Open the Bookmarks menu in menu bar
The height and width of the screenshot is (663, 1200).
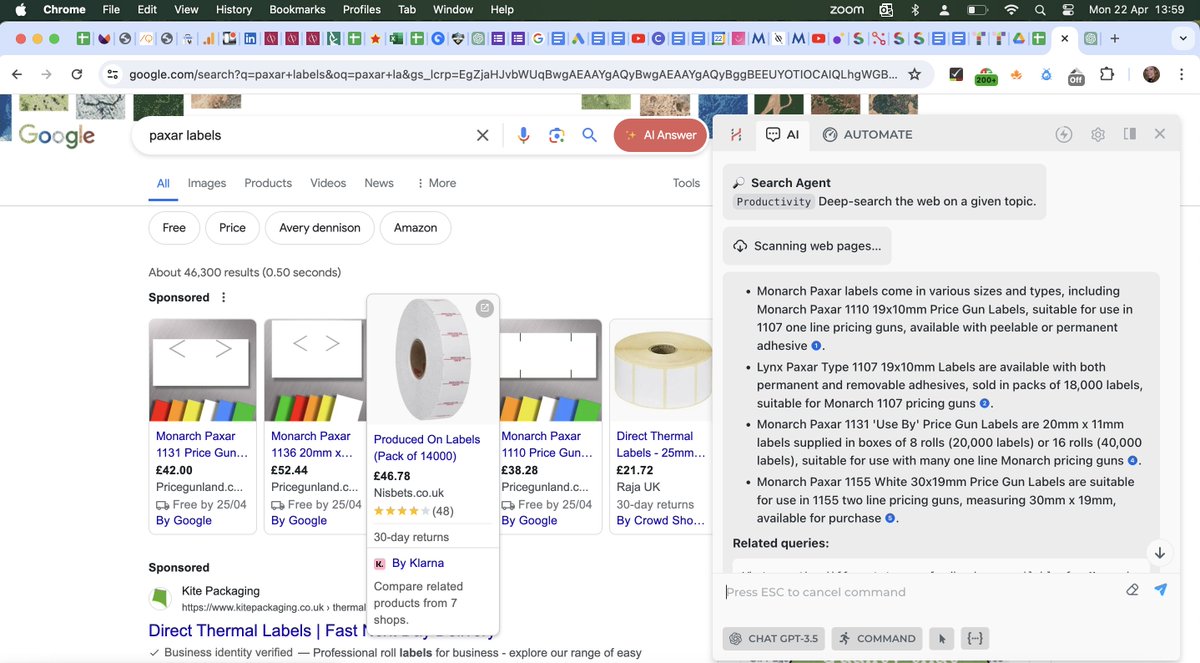pos(297,9)
